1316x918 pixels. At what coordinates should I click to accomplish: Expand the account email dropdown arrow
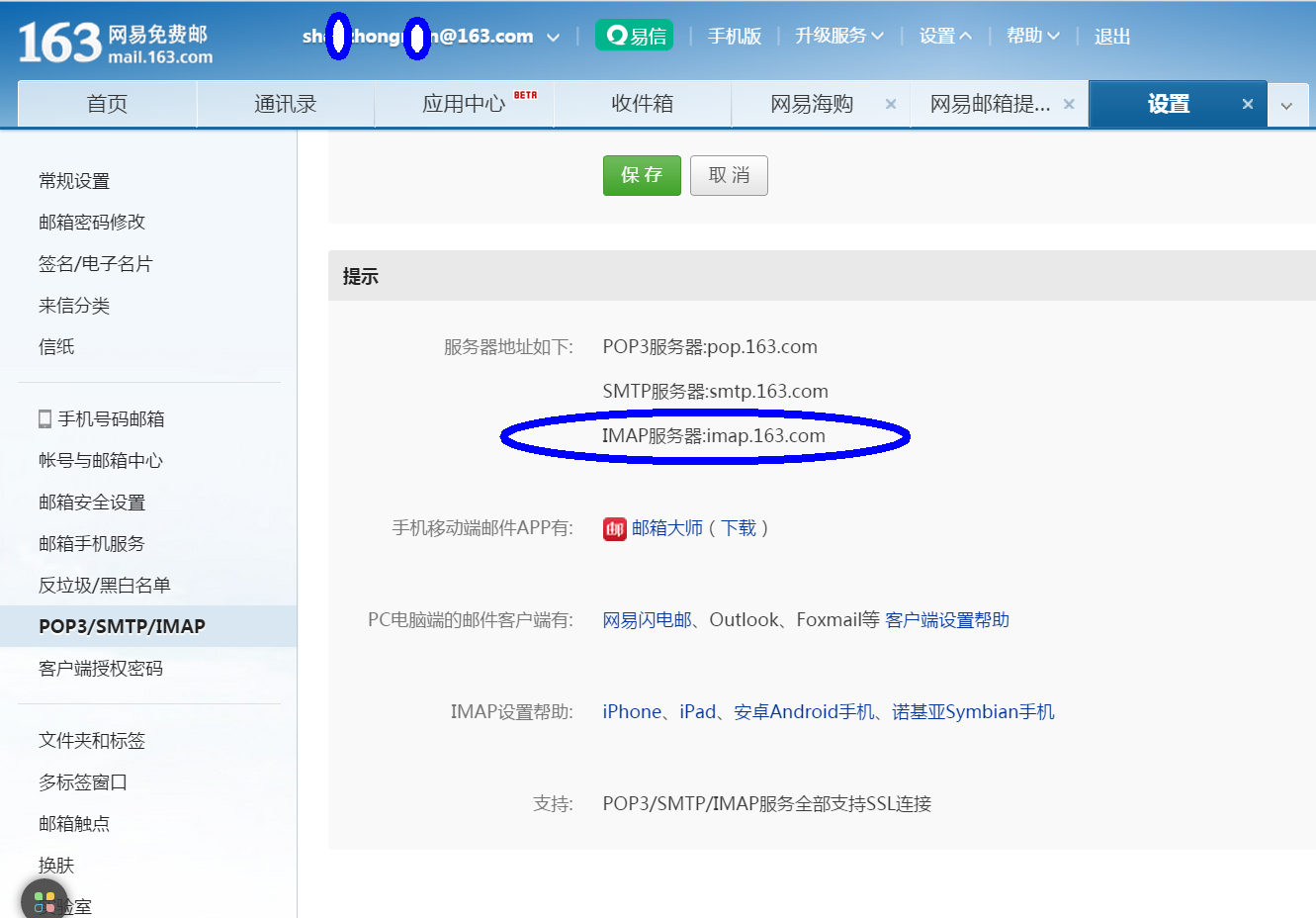[554, 38]
